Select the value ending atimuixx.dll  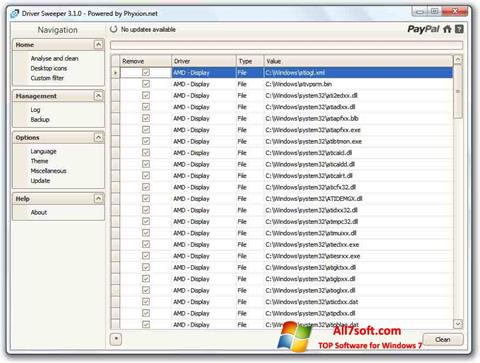(x=311, y=233)
